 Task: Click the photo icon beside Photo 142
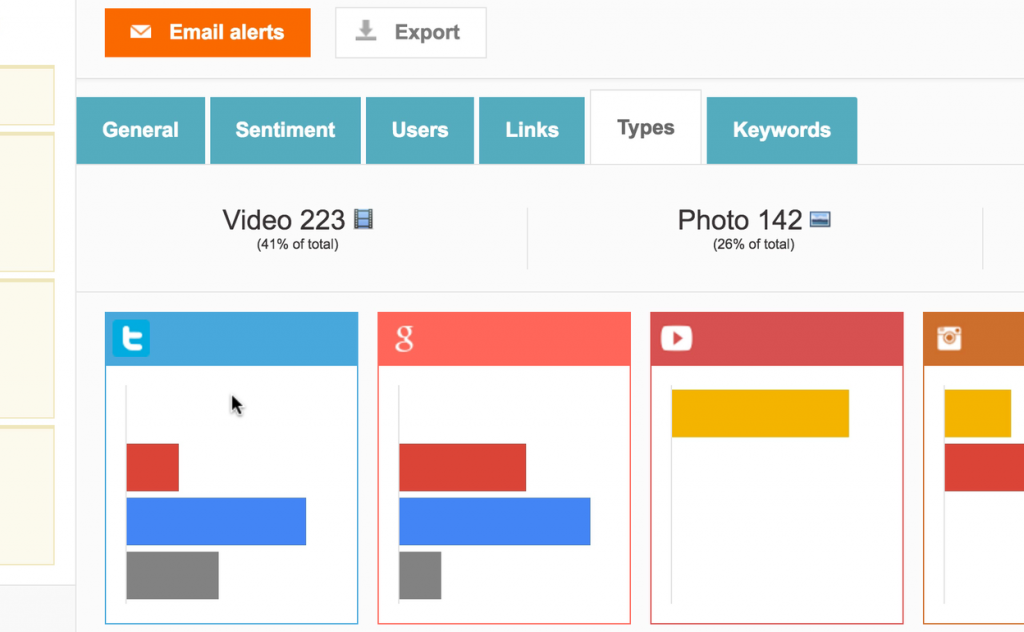tap(820, 218)
